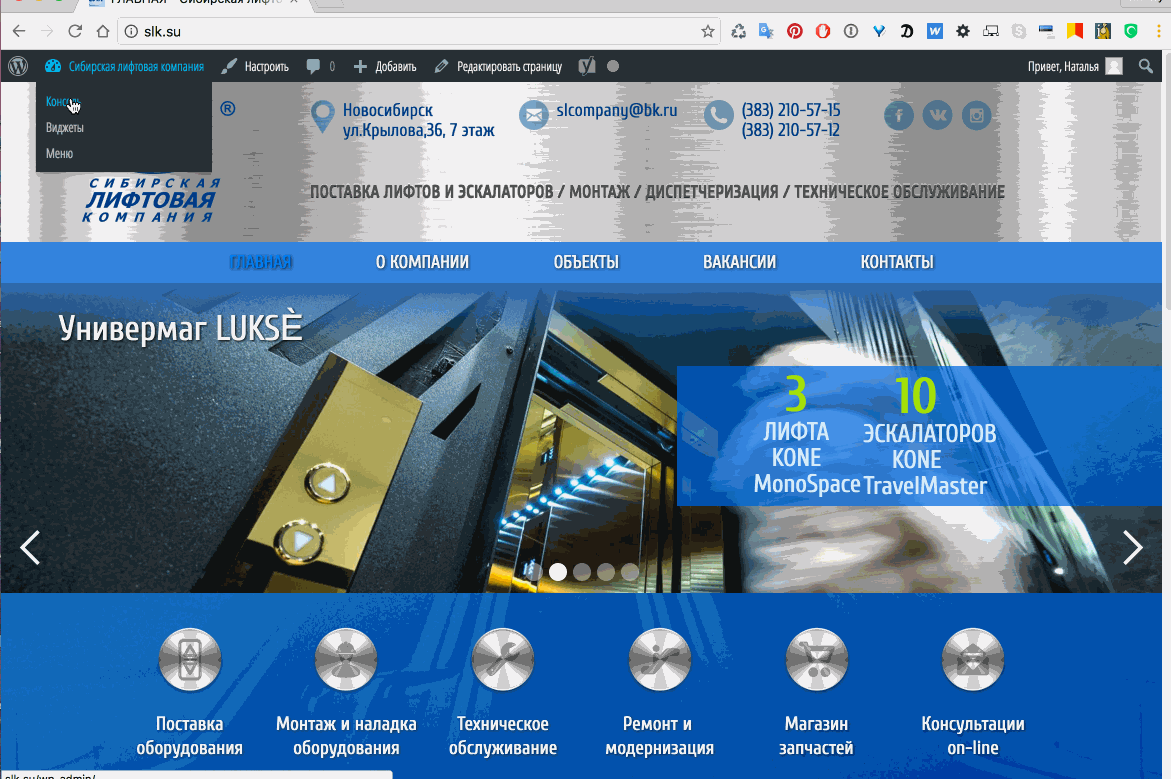
Task: Select the active second slider dot
Action: tap(558, 572)
